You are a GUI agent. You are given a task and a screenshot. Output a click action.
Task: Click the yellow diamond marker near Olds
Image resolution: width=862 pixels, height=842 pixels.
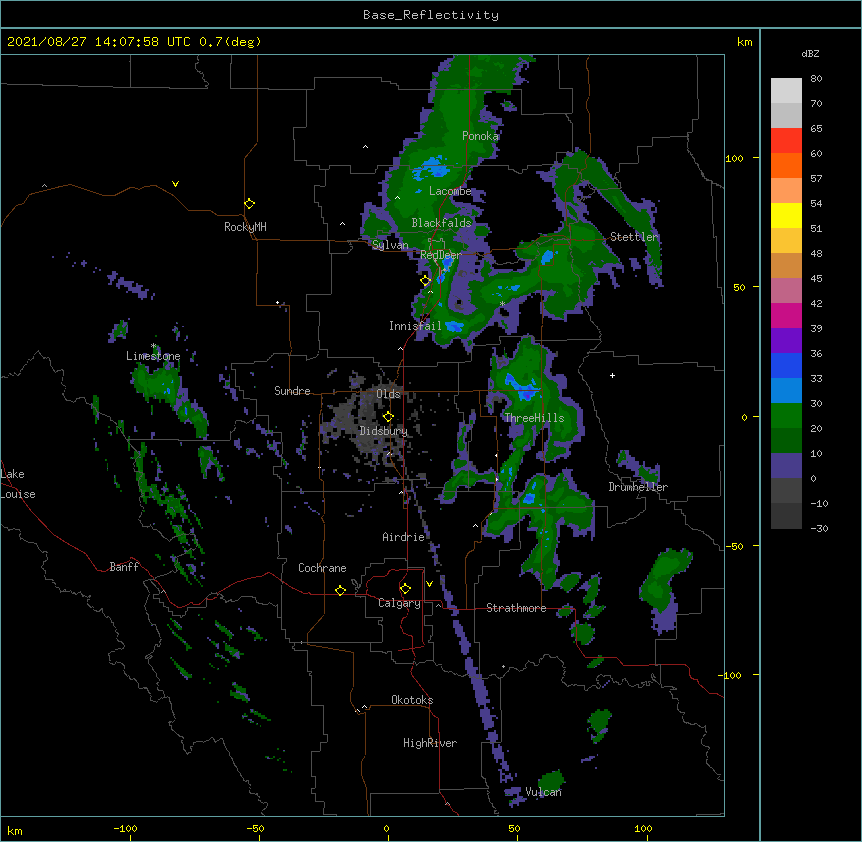388,416
